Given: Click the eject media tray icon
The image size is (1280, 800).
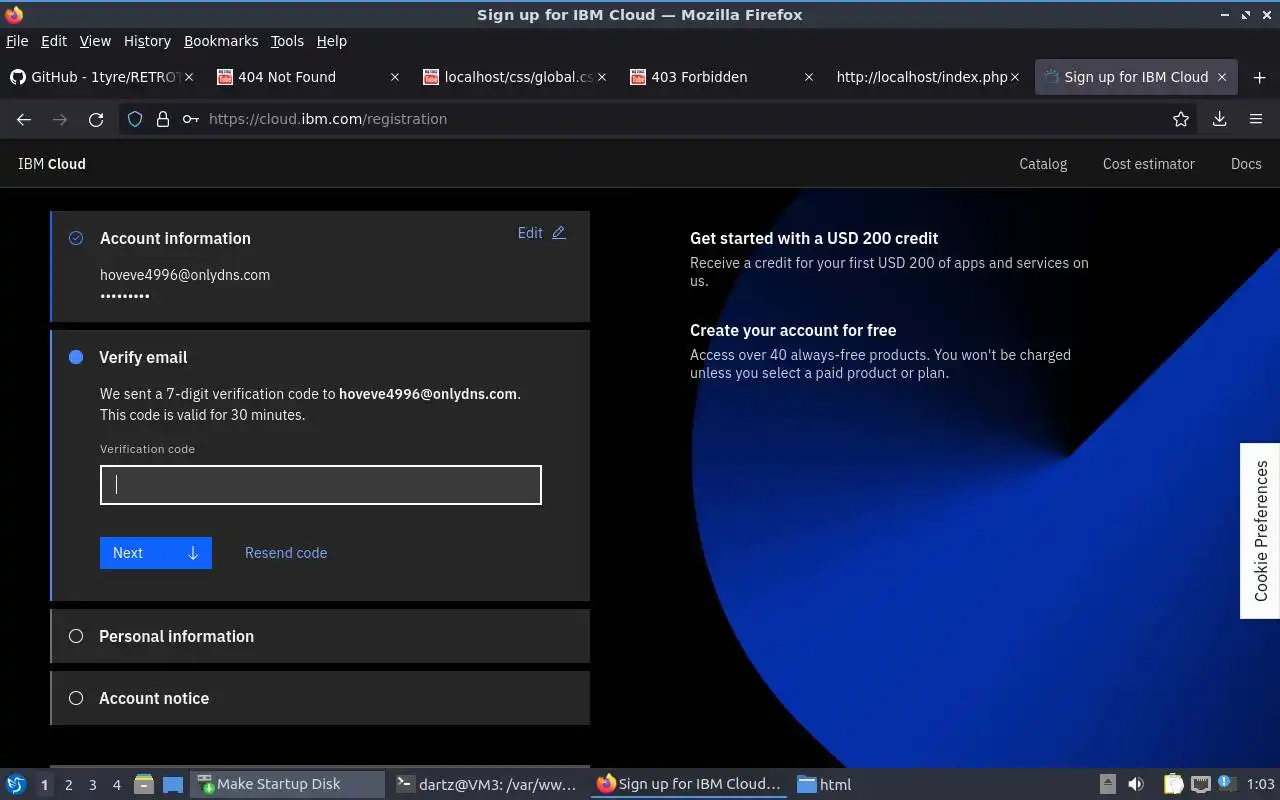Looking at the screenshot, I should point(1107,785).
